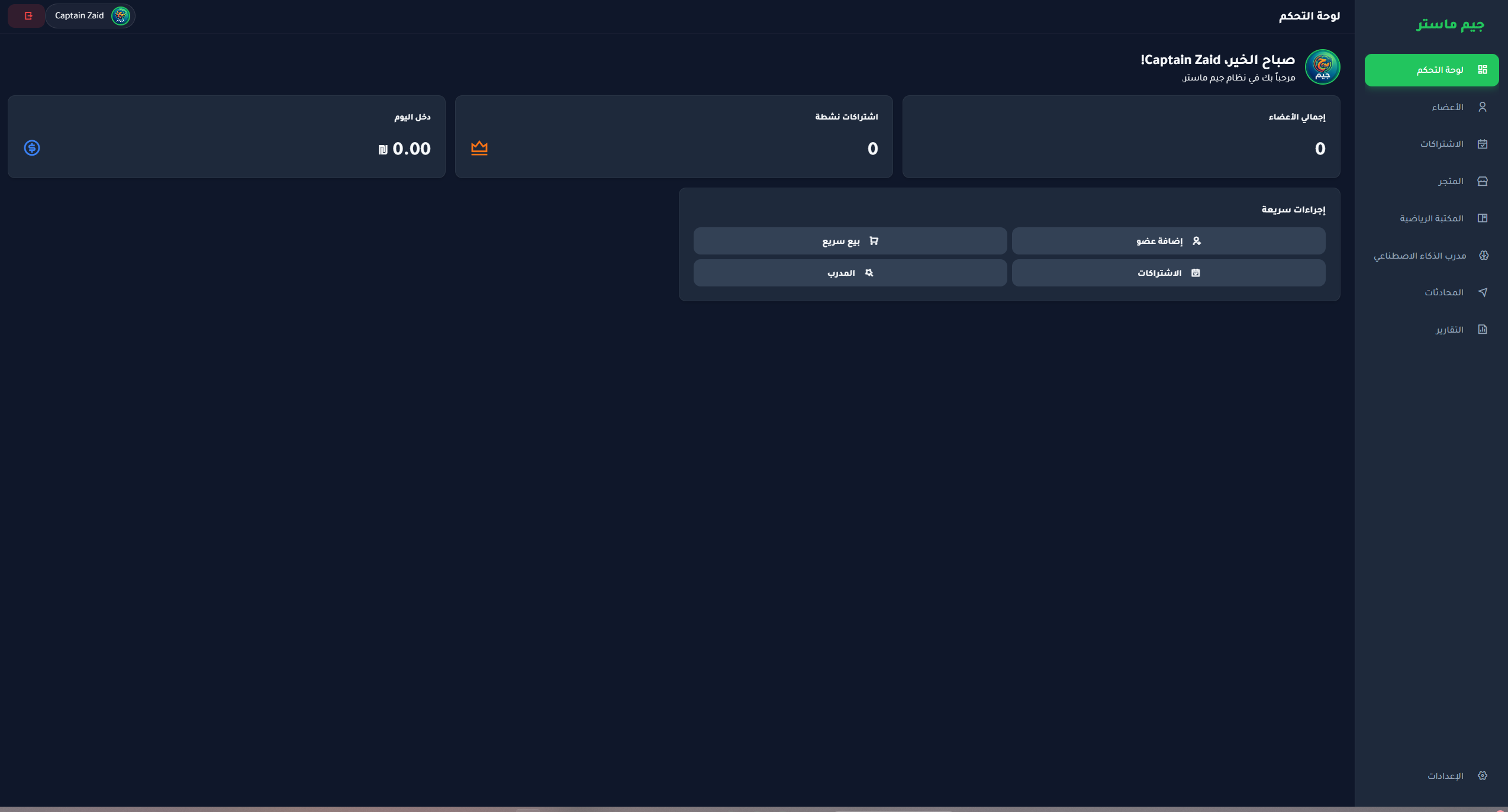1508x812 pixels.
Task: Click the جيم ماستر brand title
Action: (1450, 24)
